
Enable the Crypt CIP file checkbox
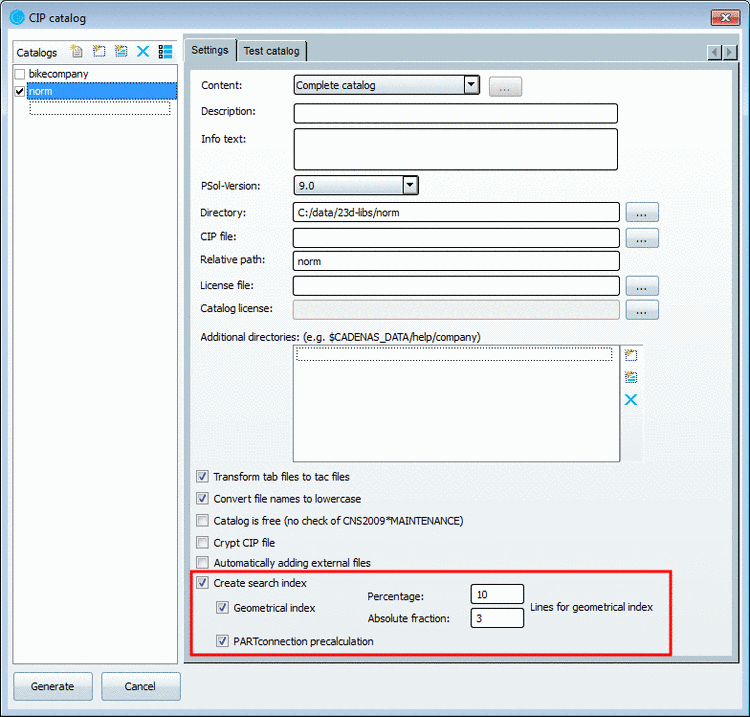pyautogui.click(x=202, y=542)
